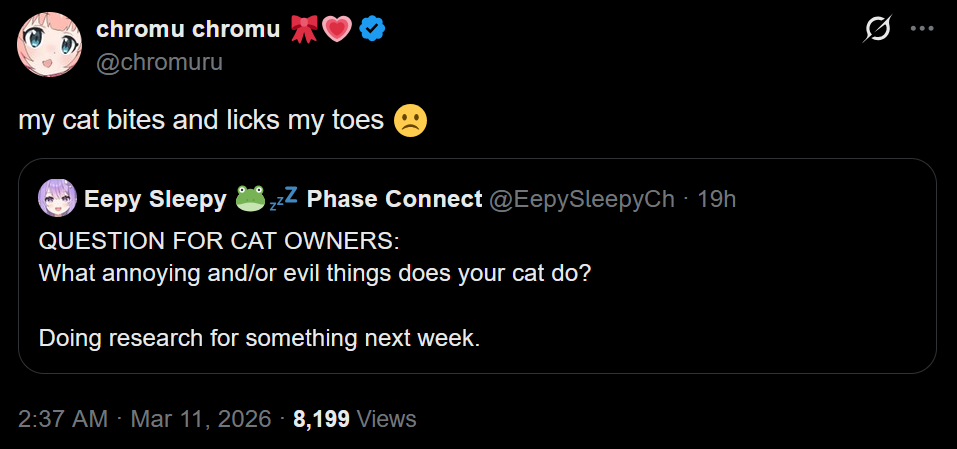Open the three-dot More options menu

[x=921, y=30]
